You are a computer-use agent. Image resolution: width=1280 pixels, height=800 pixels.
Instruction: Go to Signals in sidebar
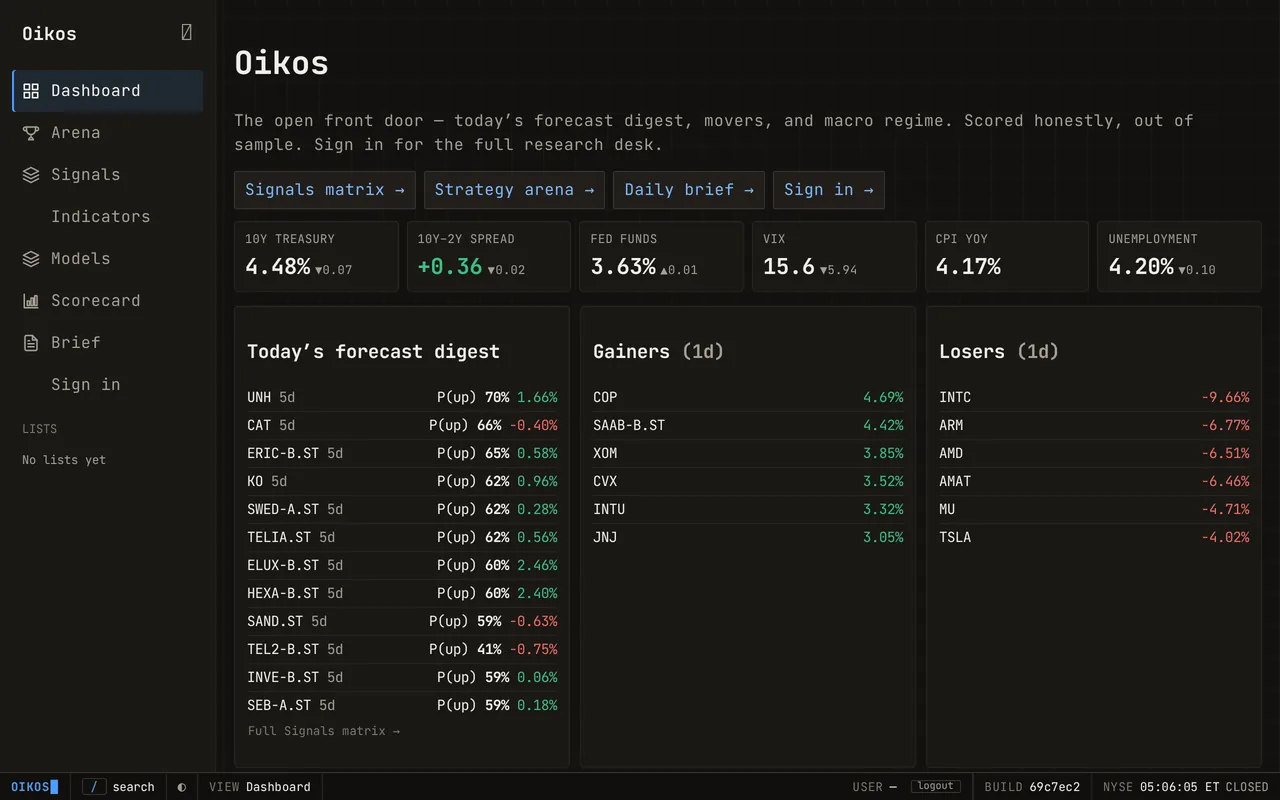[x=107, y=175]
